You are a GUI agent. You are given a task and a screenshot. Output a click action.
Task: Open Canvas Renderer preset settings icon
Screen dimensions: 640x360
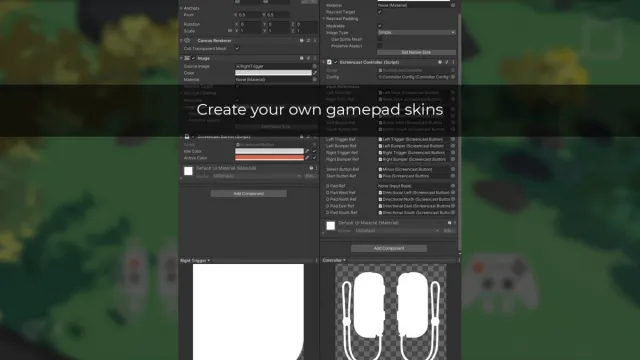pyautogui.click(x=308, y=41)
